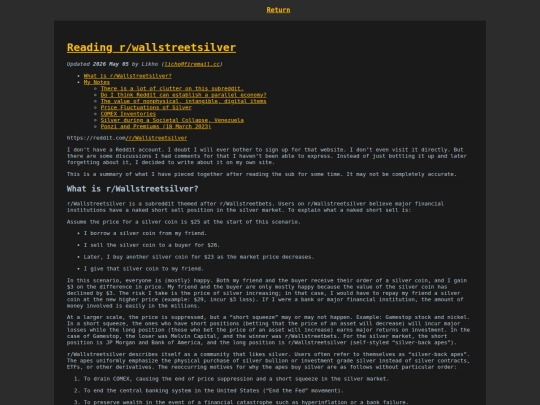Click the 'Updated 2026 May 05' date text
Screen dimensions: 540x405
click(x=97, y=64)
